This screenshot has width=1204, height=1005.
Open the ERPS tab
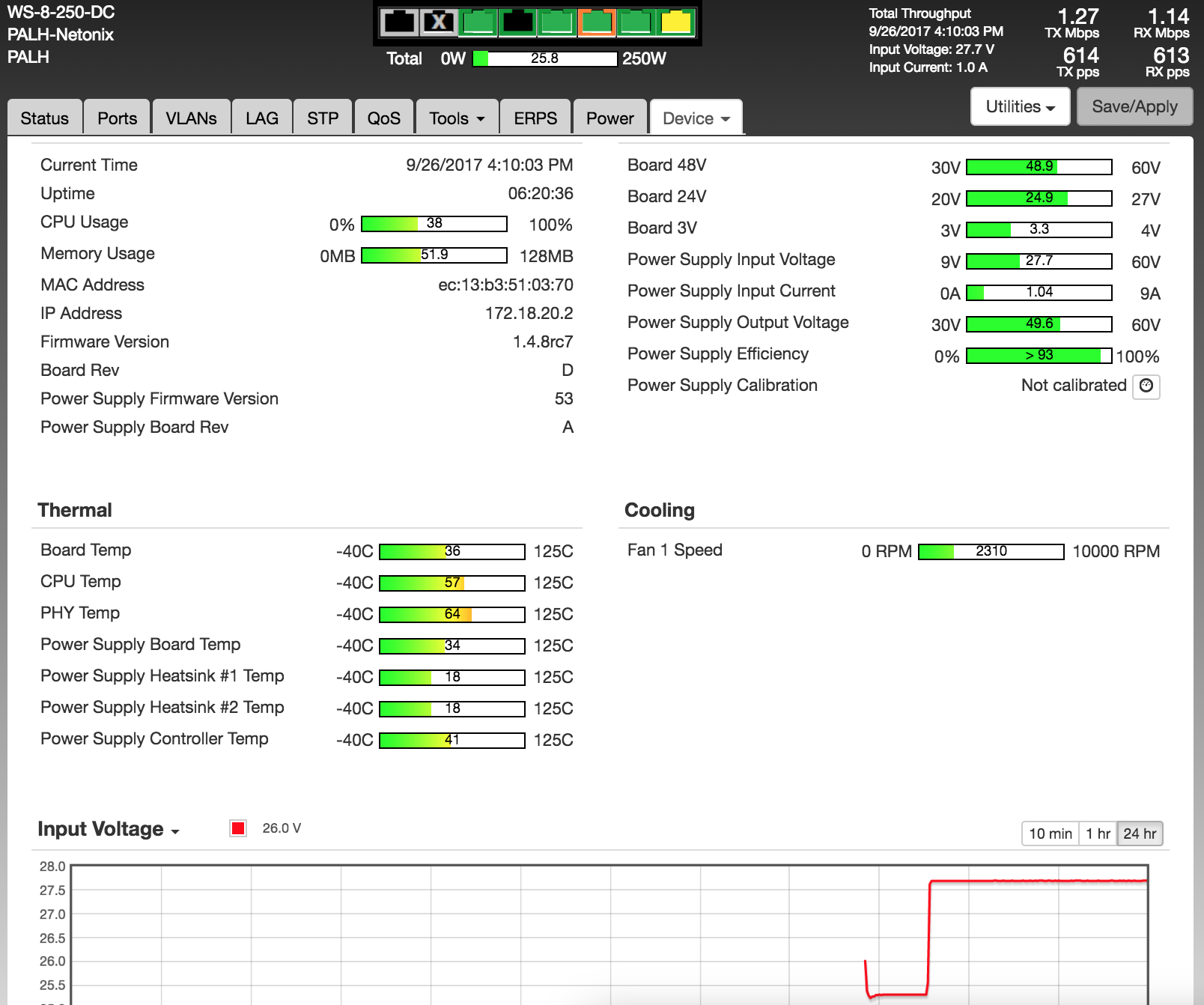coord(535,118)
